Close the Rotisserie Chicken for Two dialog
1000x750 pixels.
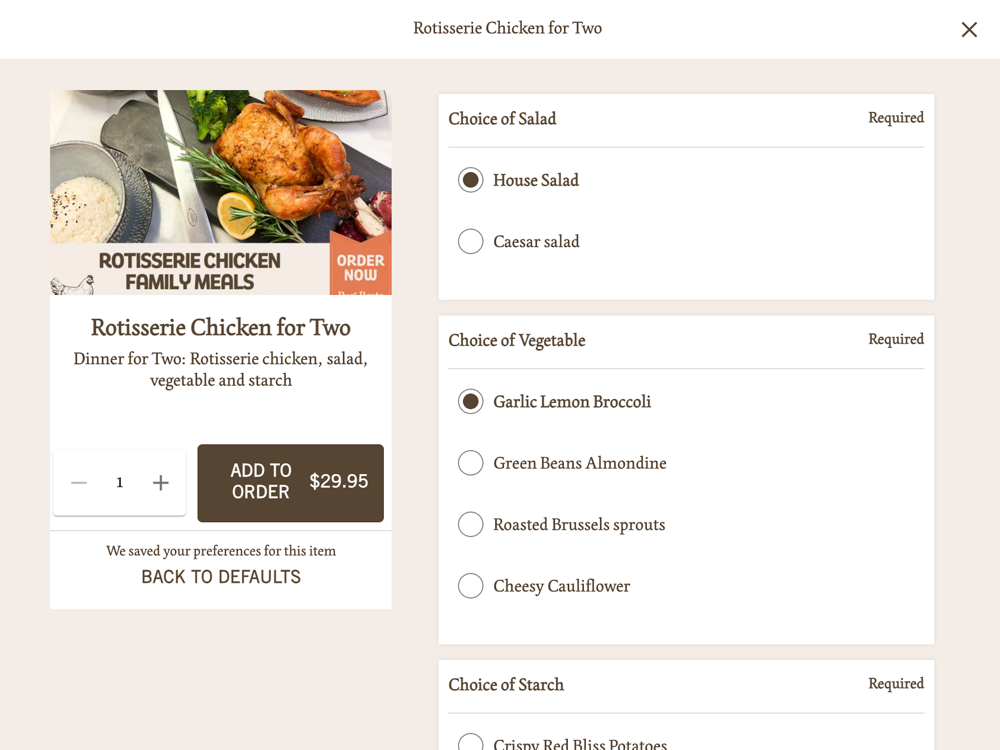click(x=969, y=29)
